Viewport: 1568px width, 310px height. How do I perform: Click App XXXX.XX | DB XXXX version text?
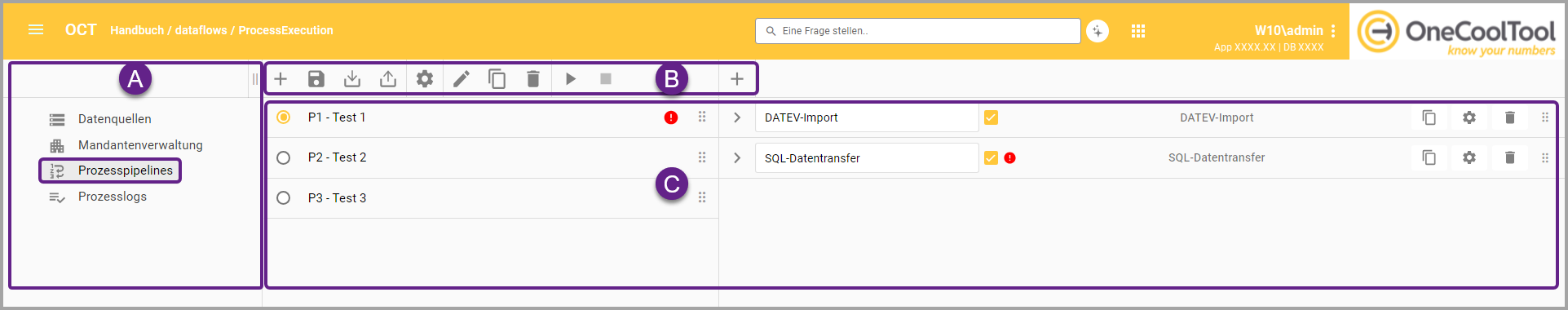[1269, 47]
